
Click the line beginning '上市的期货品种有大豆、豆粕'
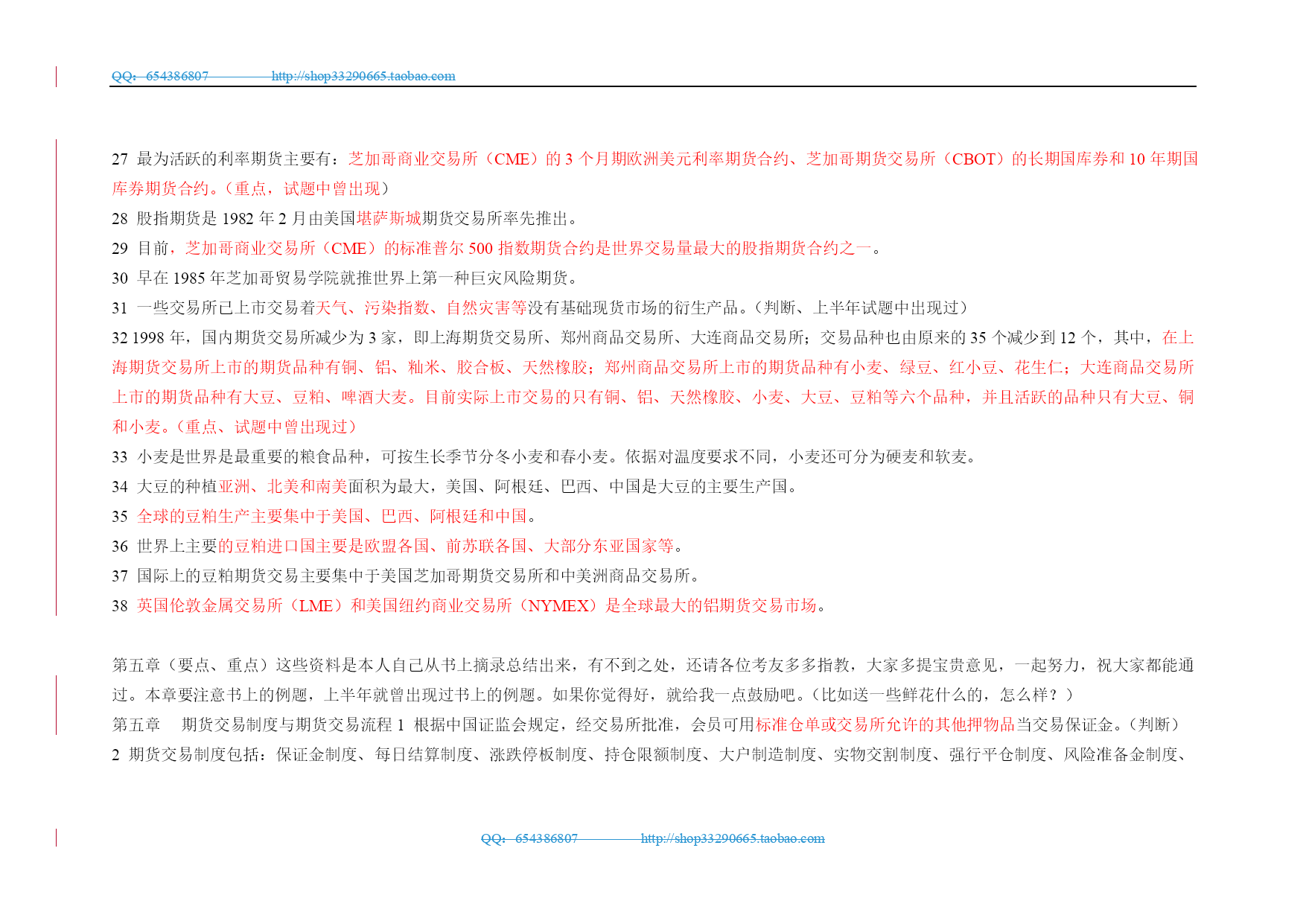coord(653,397)
